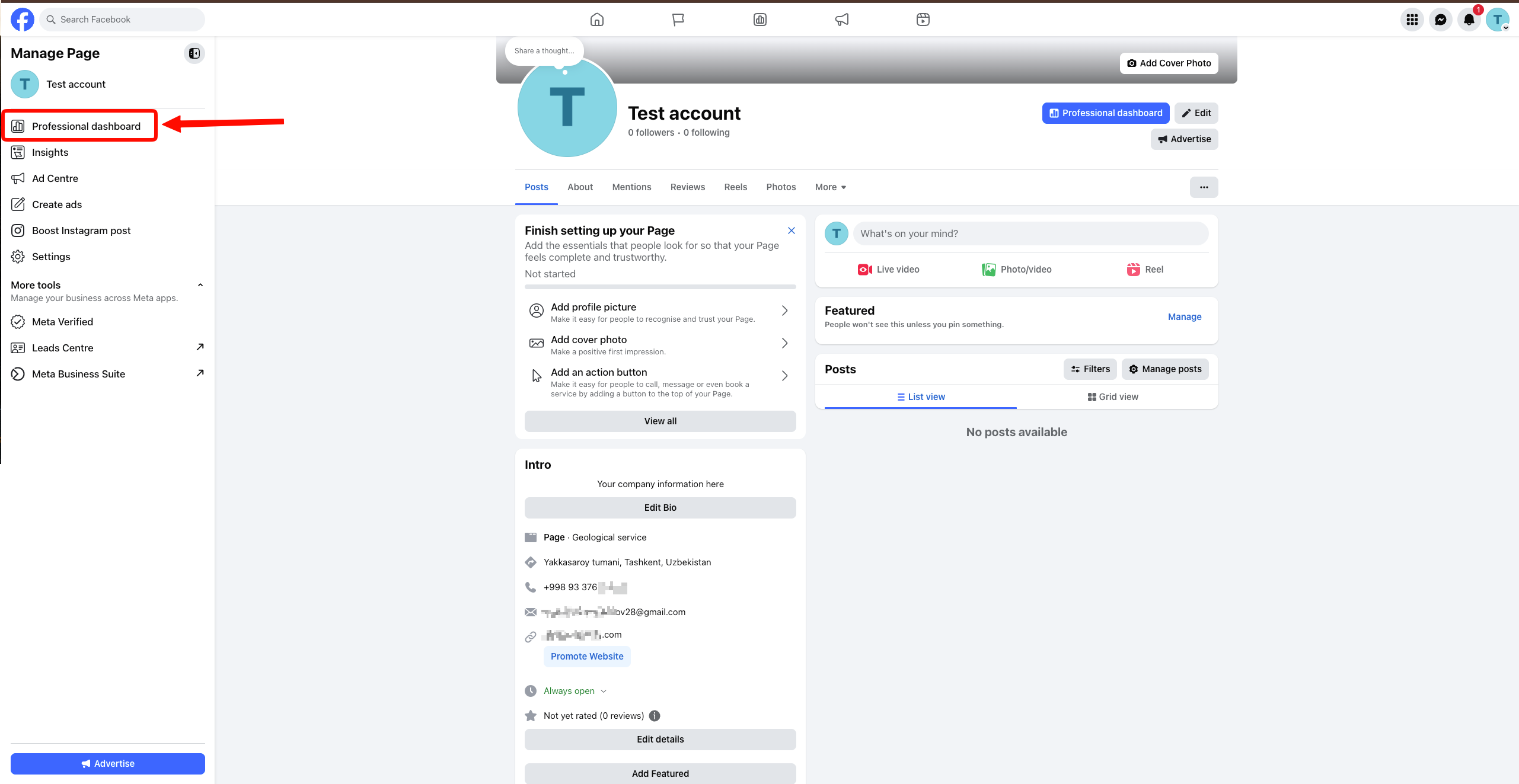Viewport: 1519px width, 784px height.
Task: Click the Promote Website button
Action: point(587,657)
